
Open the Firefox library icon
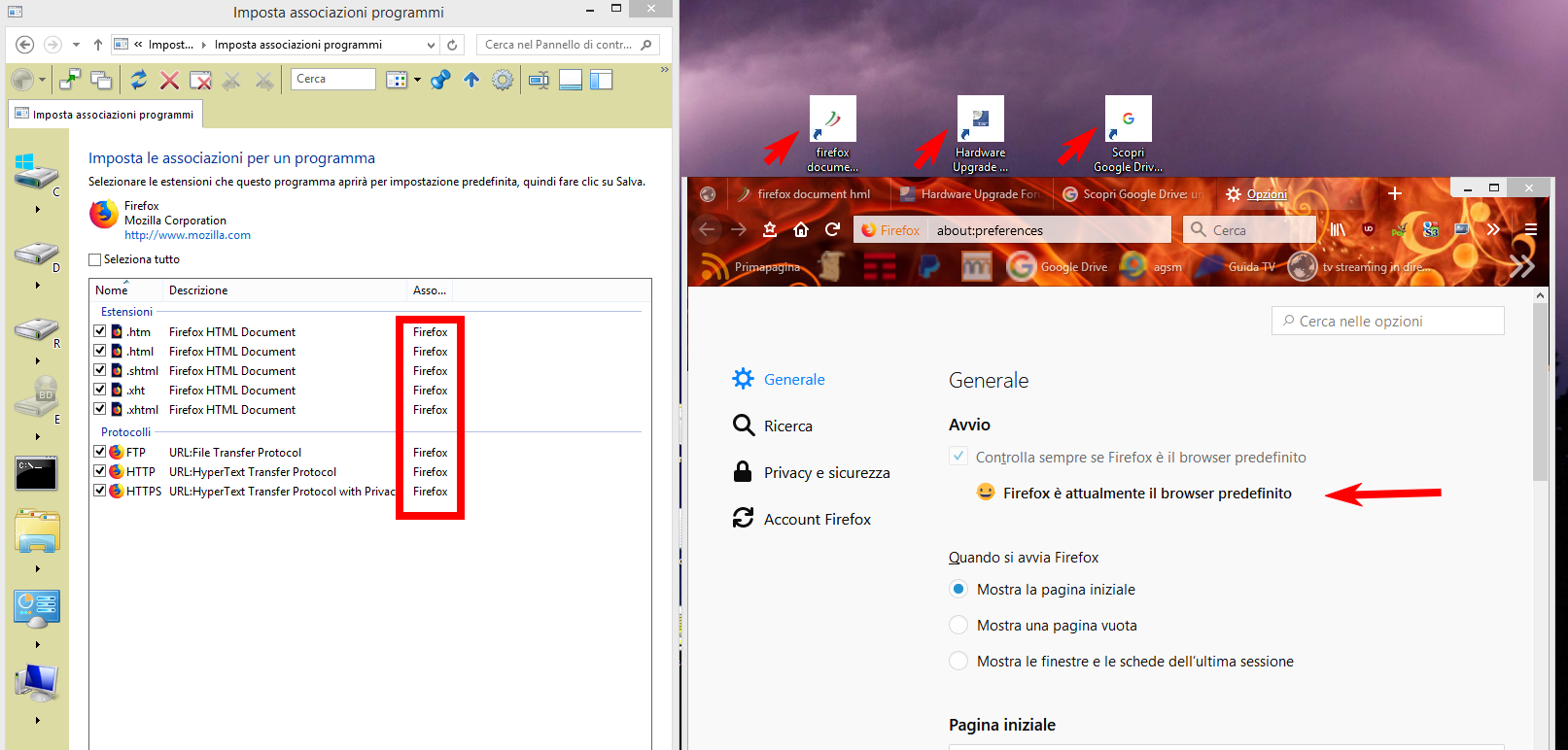[x=1338, y=229]
